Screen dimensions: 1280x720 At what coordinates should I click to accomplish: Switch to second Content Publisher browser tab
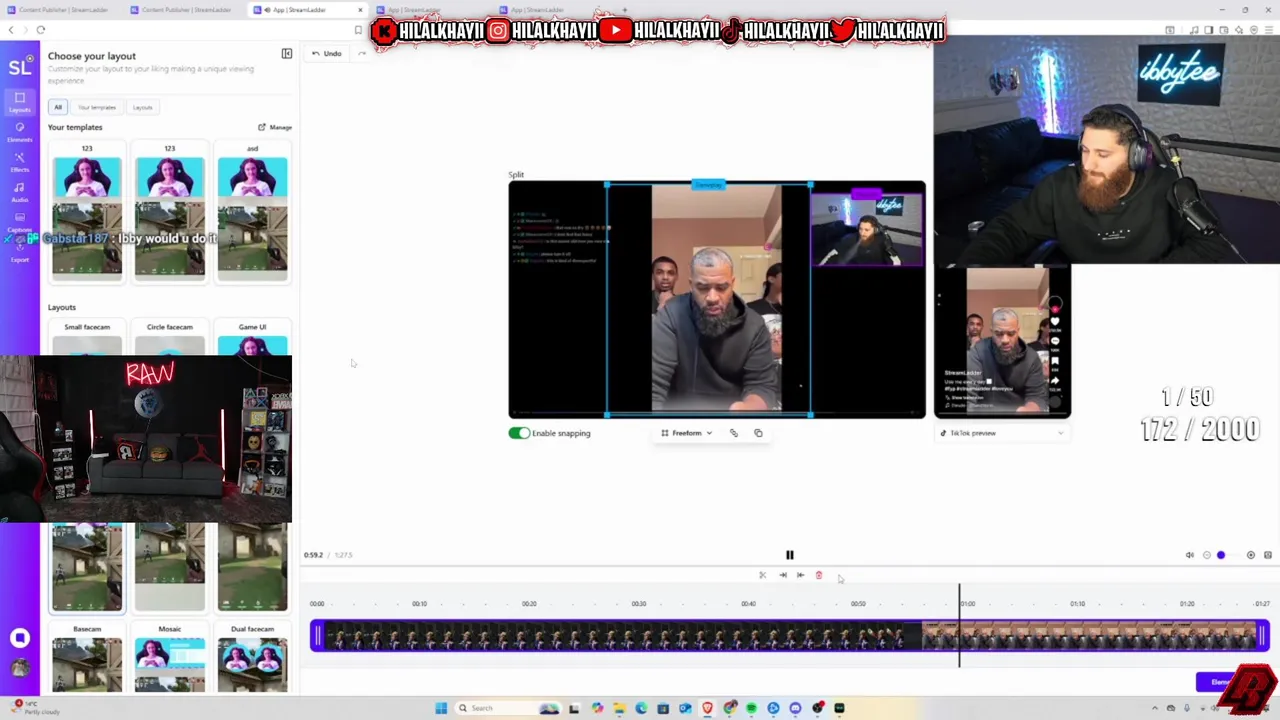[186, 10]
